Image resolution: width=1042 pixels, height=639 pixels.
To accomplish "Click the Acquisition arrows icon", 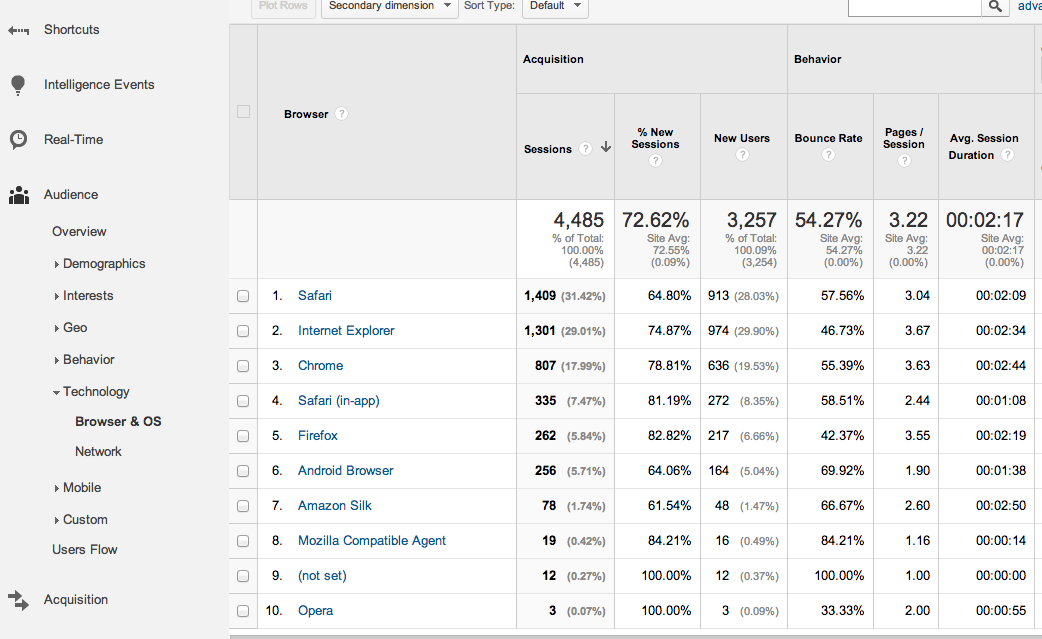I will coord(18,600).
